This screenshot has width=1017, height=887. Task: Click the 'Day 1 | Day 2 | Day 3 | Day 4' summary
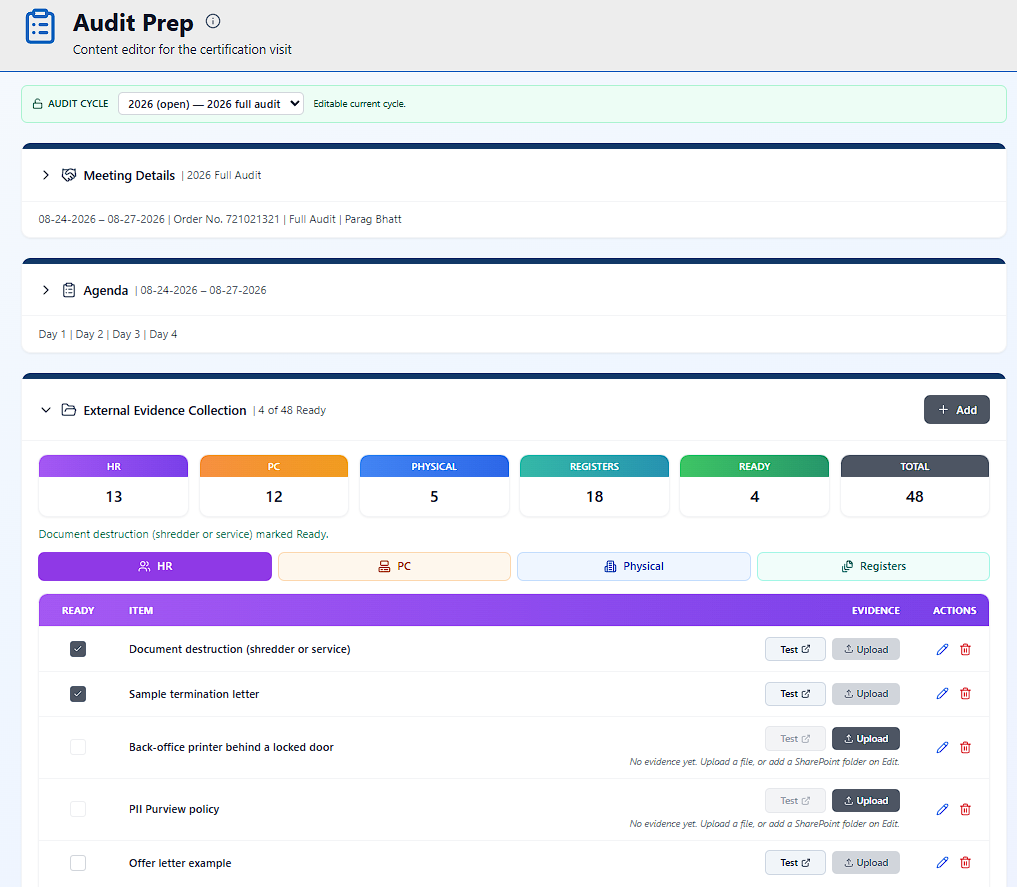tap(108, 334)
